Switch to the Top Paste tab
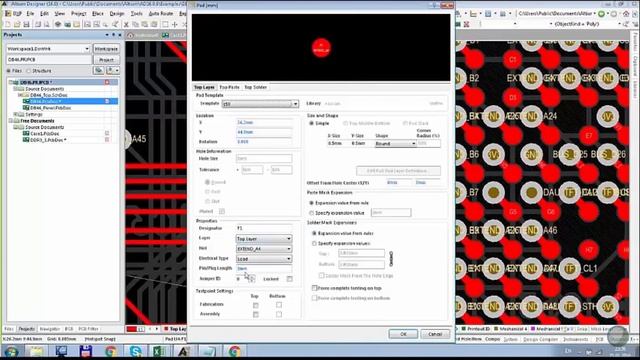The width and height of the screenshot is (640, 360). tap(229, 87)
